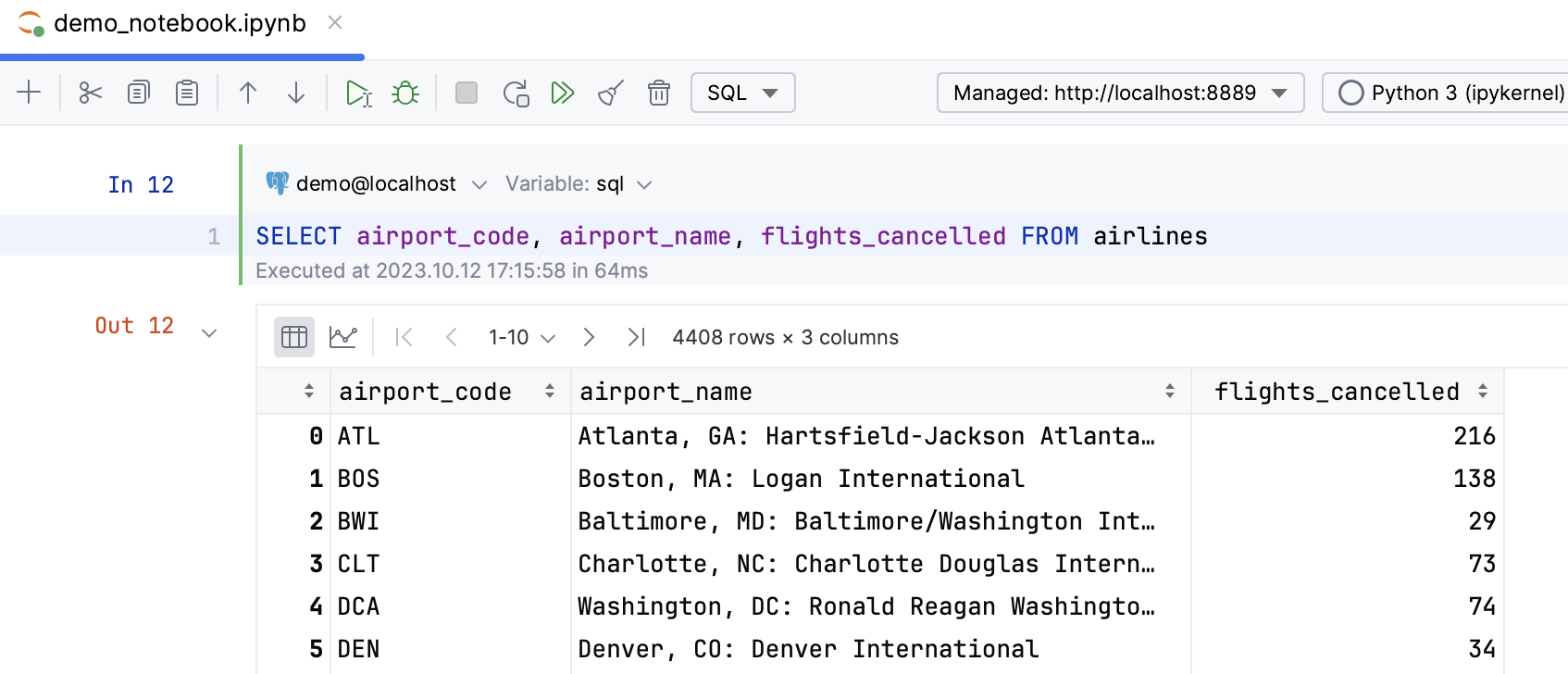Click the 4408 rows × 3 columns label
This screenshot has height=674, width=1568.
pyautogui.click(x=786, y=337)
